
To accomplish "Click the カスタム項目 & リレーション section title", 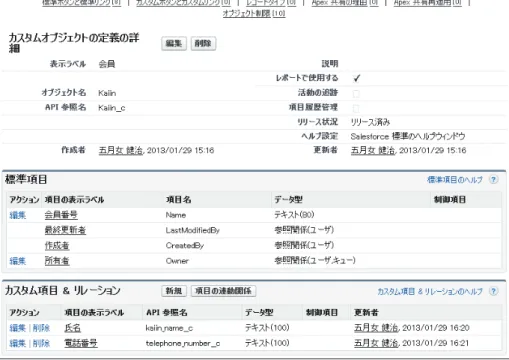I will point(63,291).
